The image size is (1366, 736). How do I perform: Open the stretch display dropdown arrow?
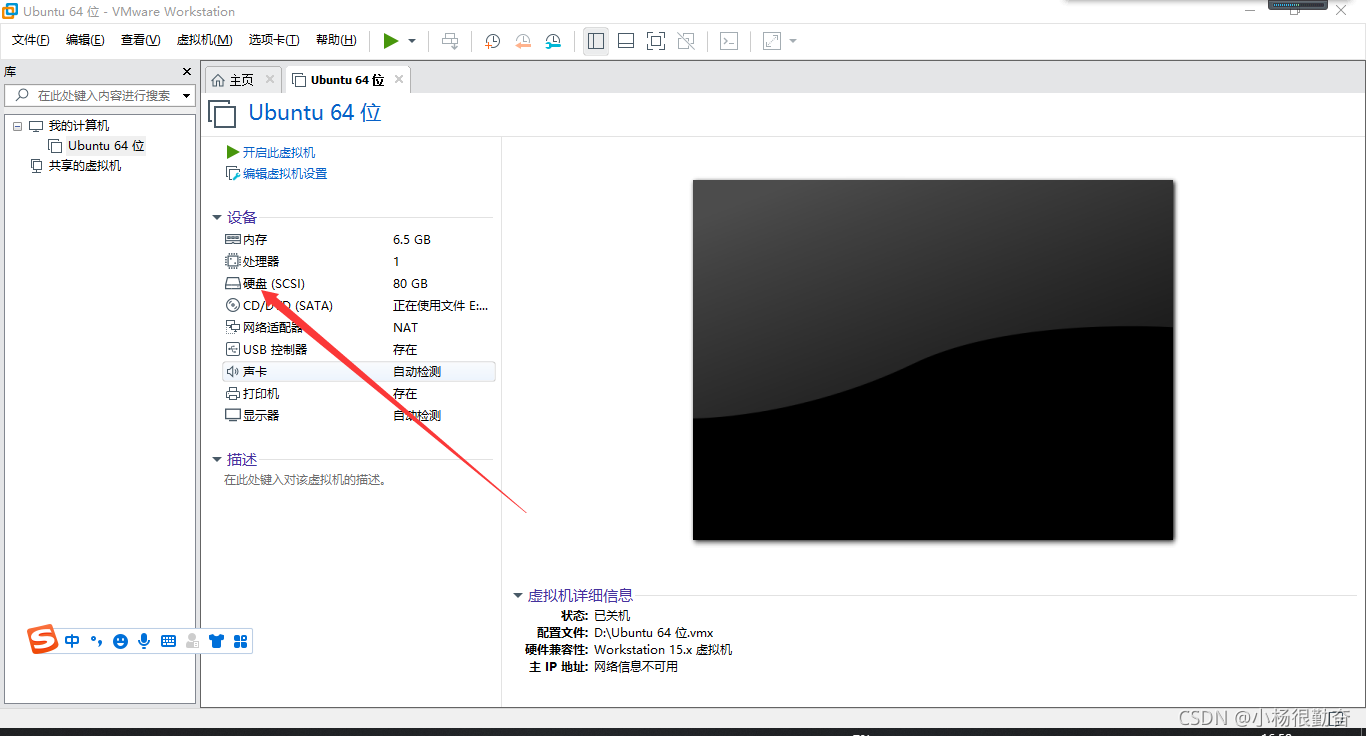pyautogui.click(x=793, y=41)
